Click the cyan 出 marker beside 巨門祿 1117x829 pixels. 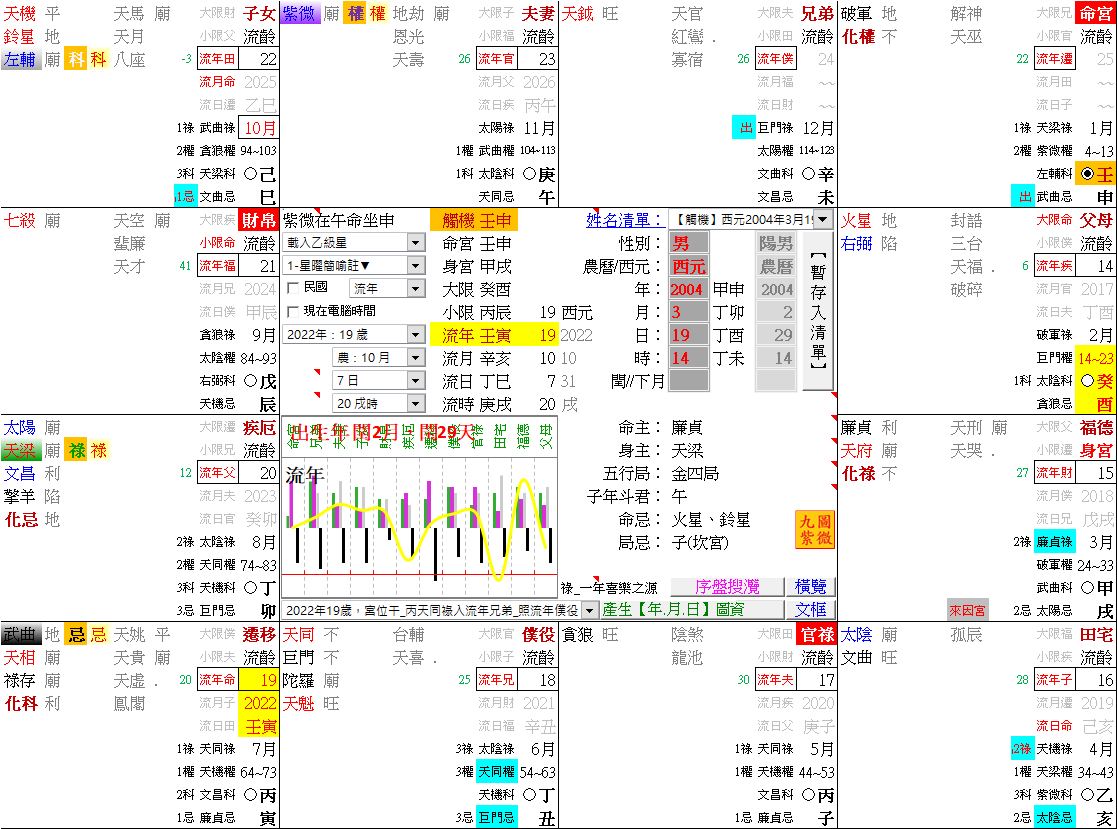click(x=744, y=128)
